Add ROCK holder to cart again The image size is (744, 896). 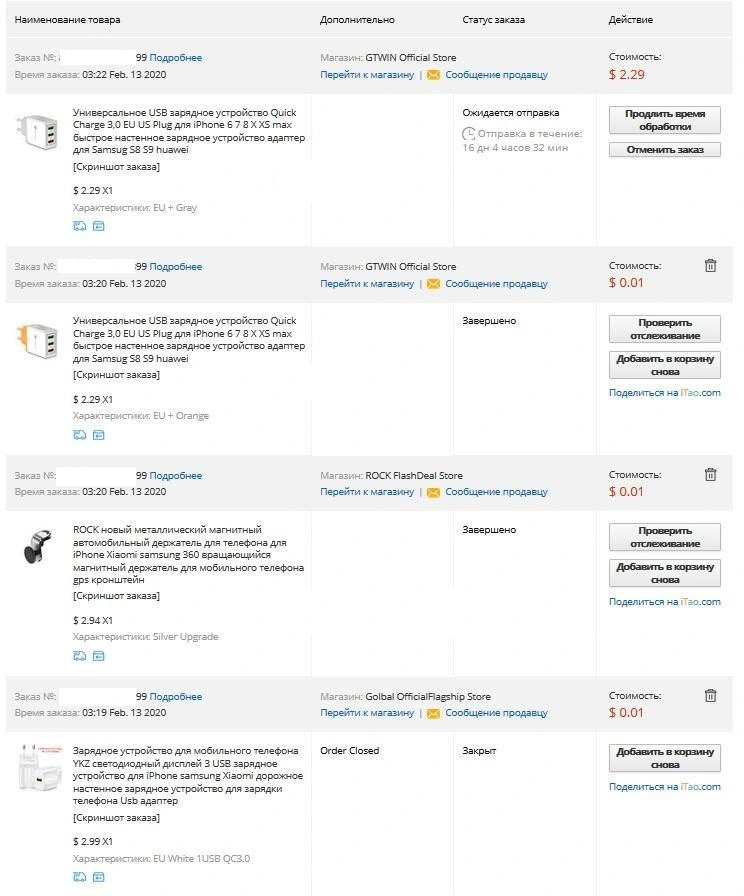665,573
